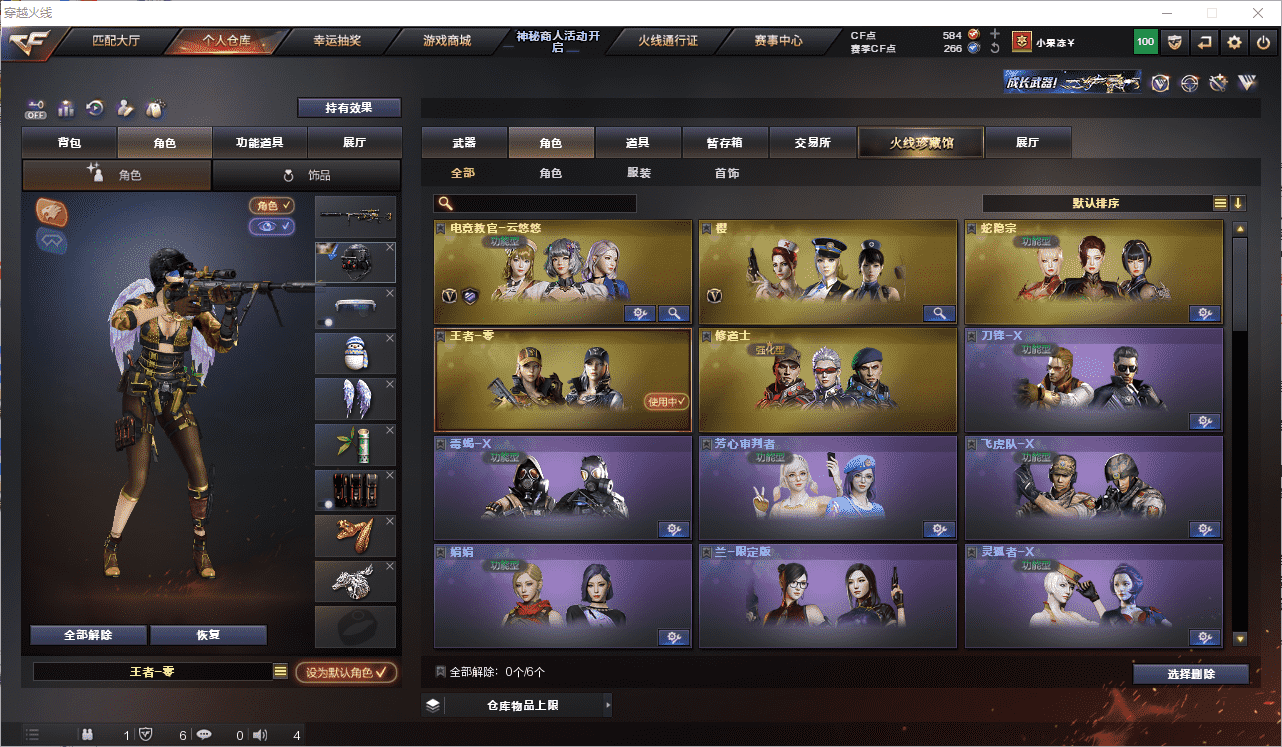Switch to the 武器 warehouse tab
The width and height of the screenshot is (1282, 747).
tap(464, 143)
